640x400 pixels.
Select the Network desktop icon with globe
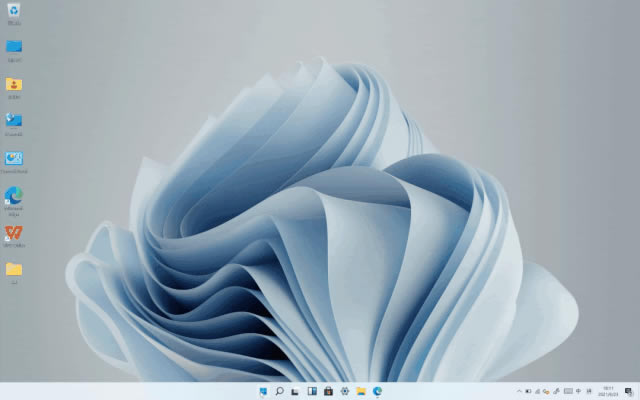point(14,125)
